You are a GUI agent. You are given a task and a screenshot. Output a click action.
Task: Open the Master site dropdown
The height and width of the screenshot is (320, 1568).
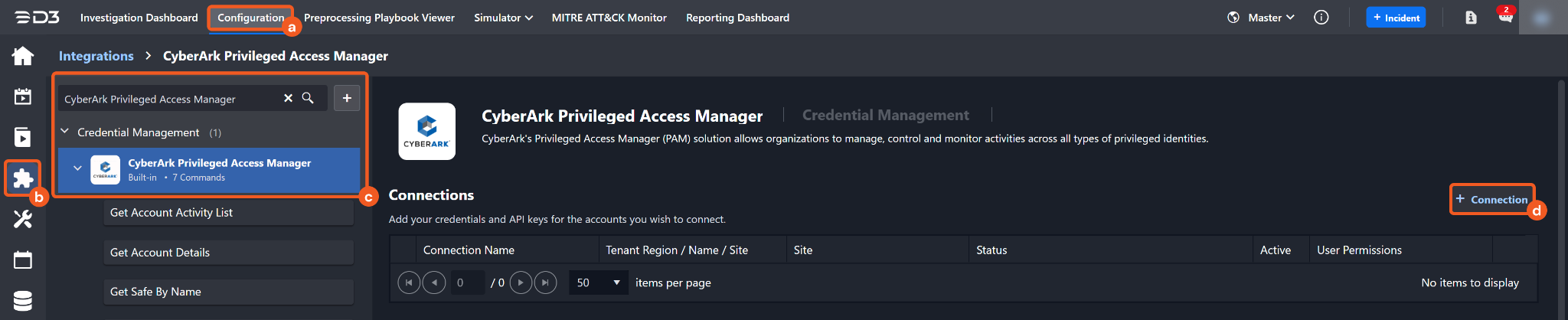coord(1271,18)
